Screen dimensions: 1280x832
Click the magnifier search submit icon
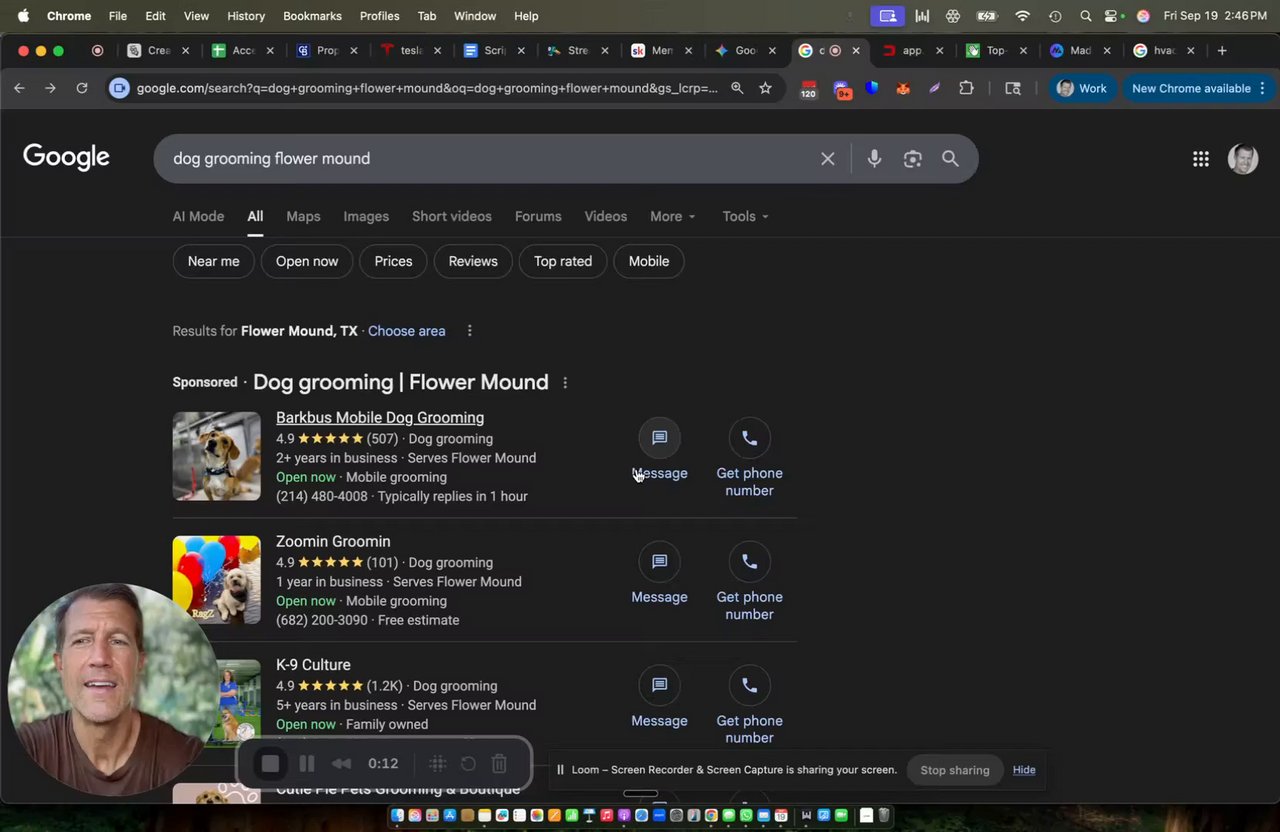(950, 158)
